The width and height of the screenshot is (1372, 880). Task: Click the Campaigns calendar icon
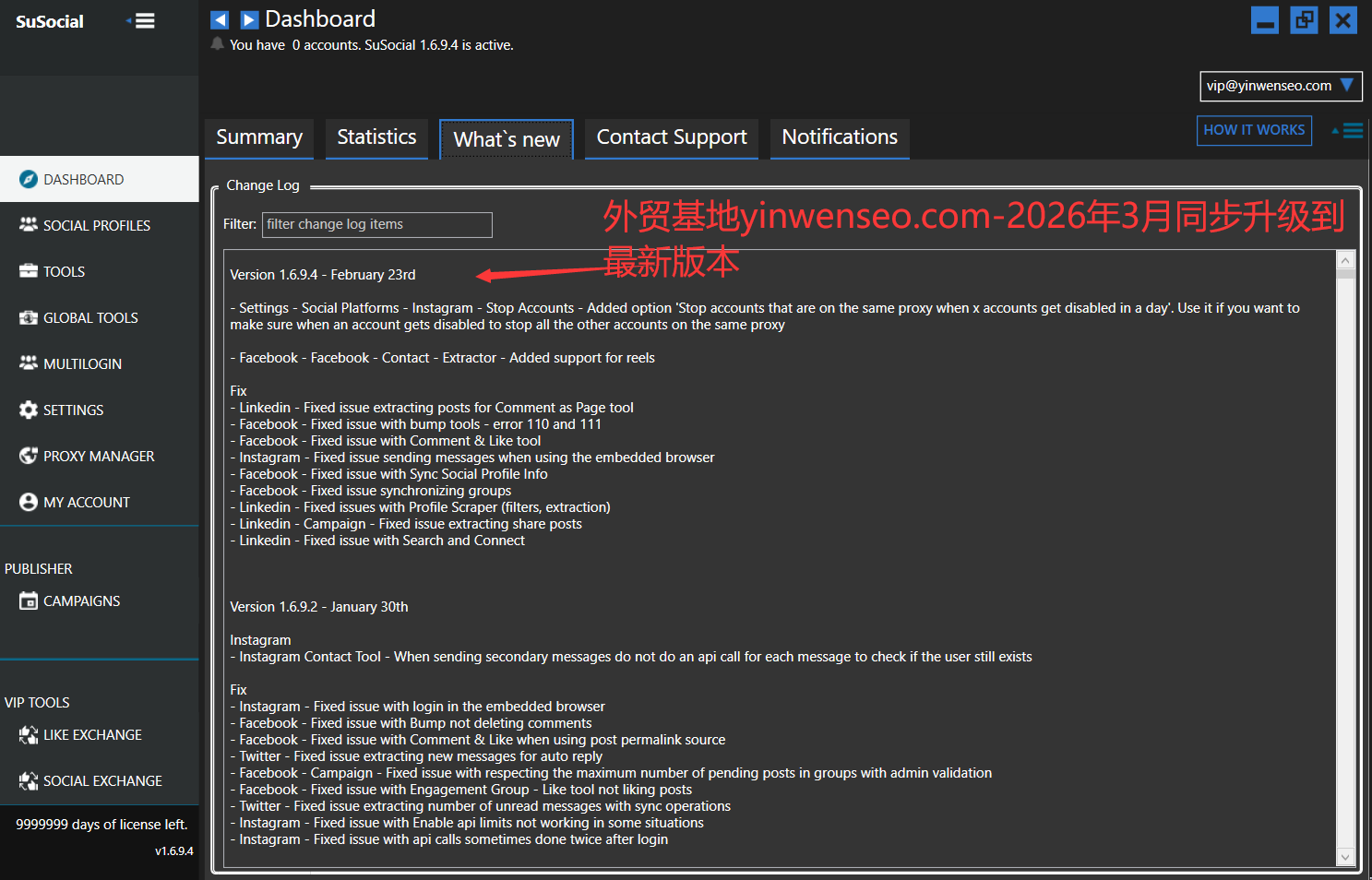29,601
